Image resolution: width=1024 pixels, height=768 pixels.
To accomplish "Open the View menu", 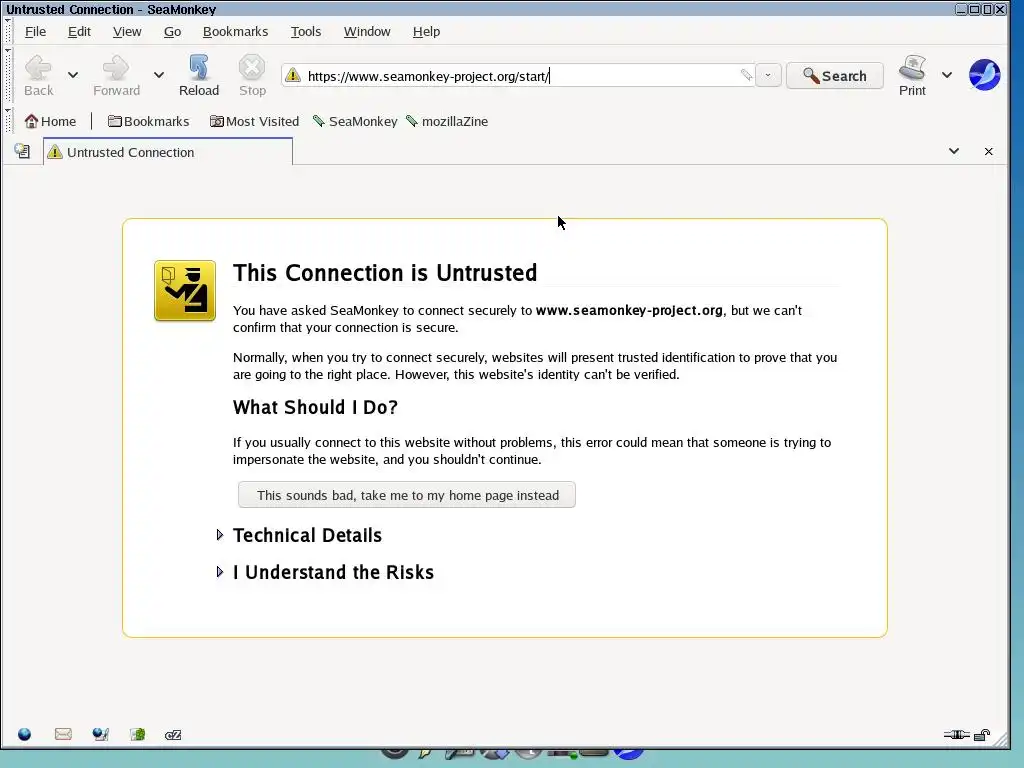I will tap(127, 31).
